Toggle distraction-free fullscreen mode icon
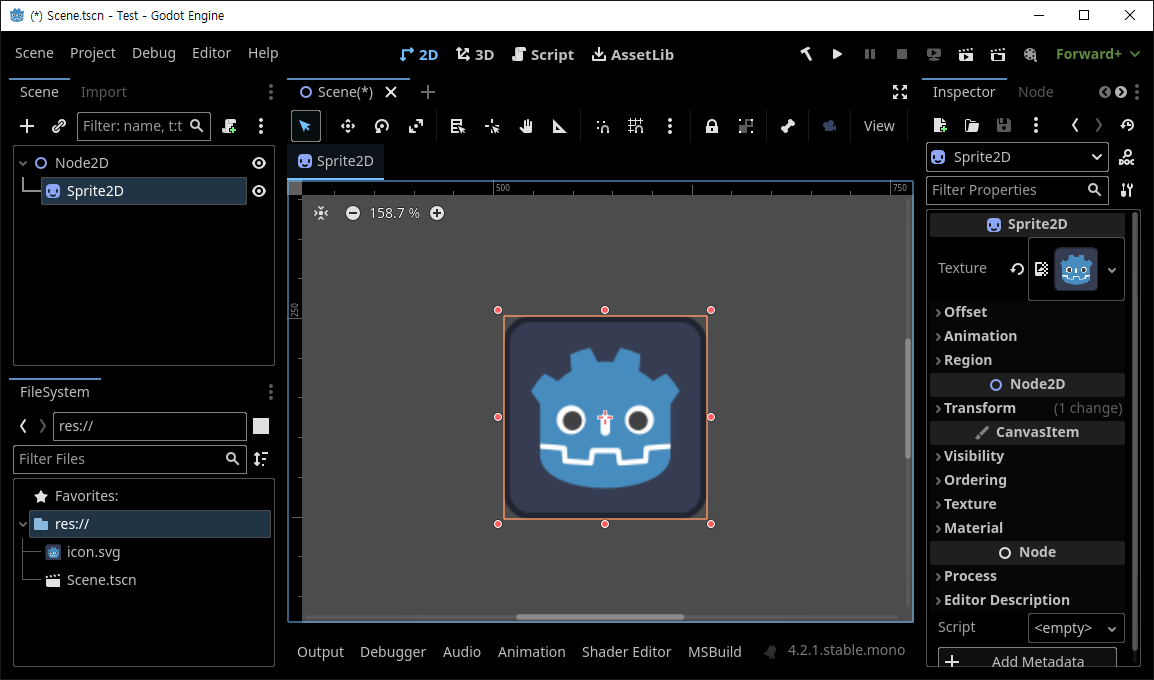The image size is (1154, 680). [x=899, y=92]
